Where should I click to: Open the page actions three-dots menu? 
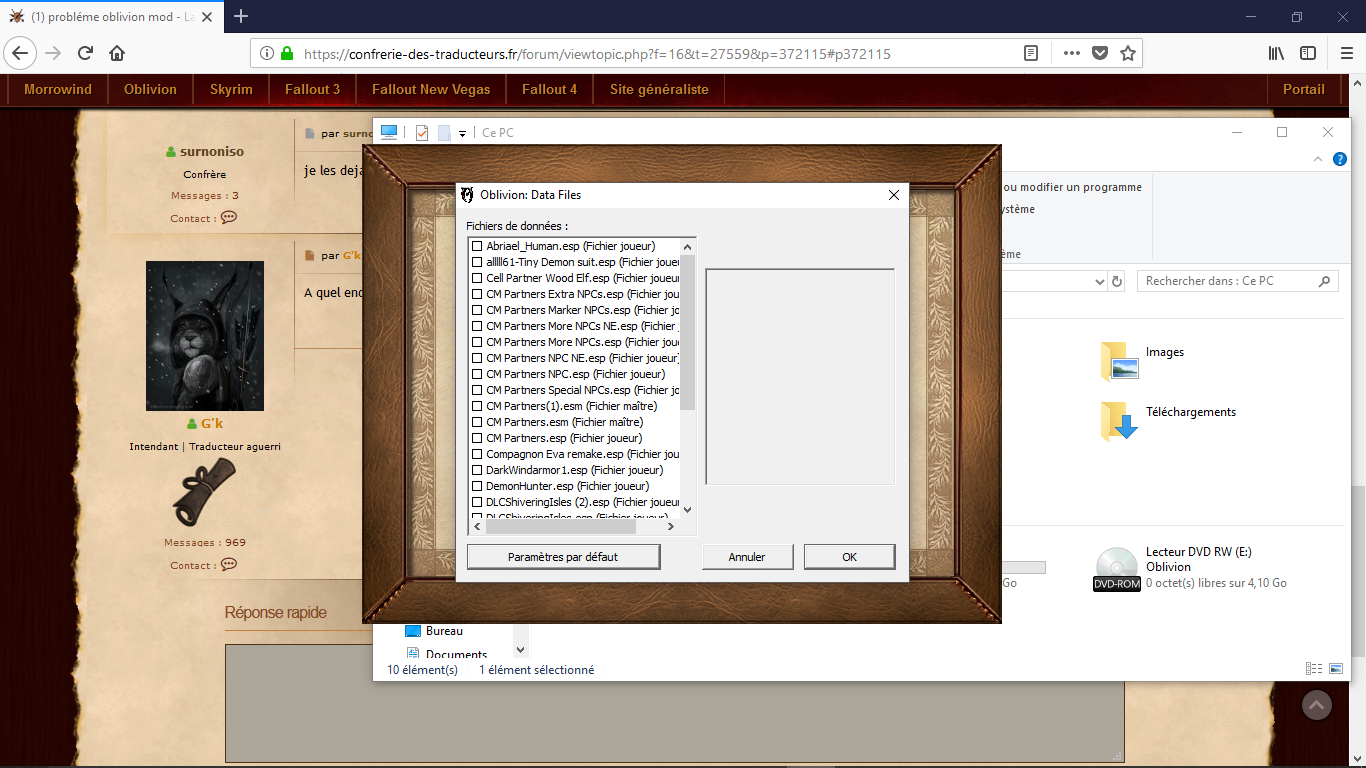tap(1071, 53)
